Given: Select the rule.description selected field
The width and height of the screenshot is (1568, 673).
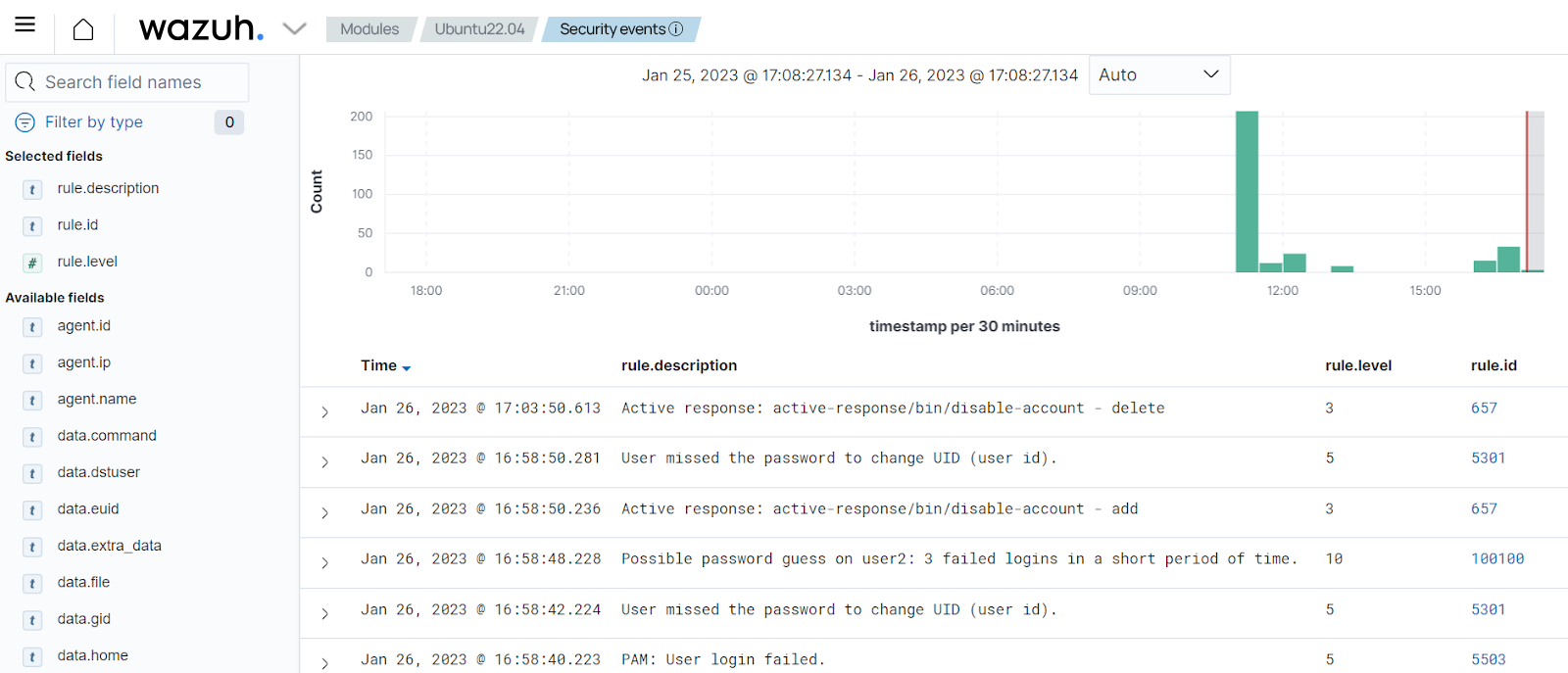Looking at the screenshot, I should point(108,188).
